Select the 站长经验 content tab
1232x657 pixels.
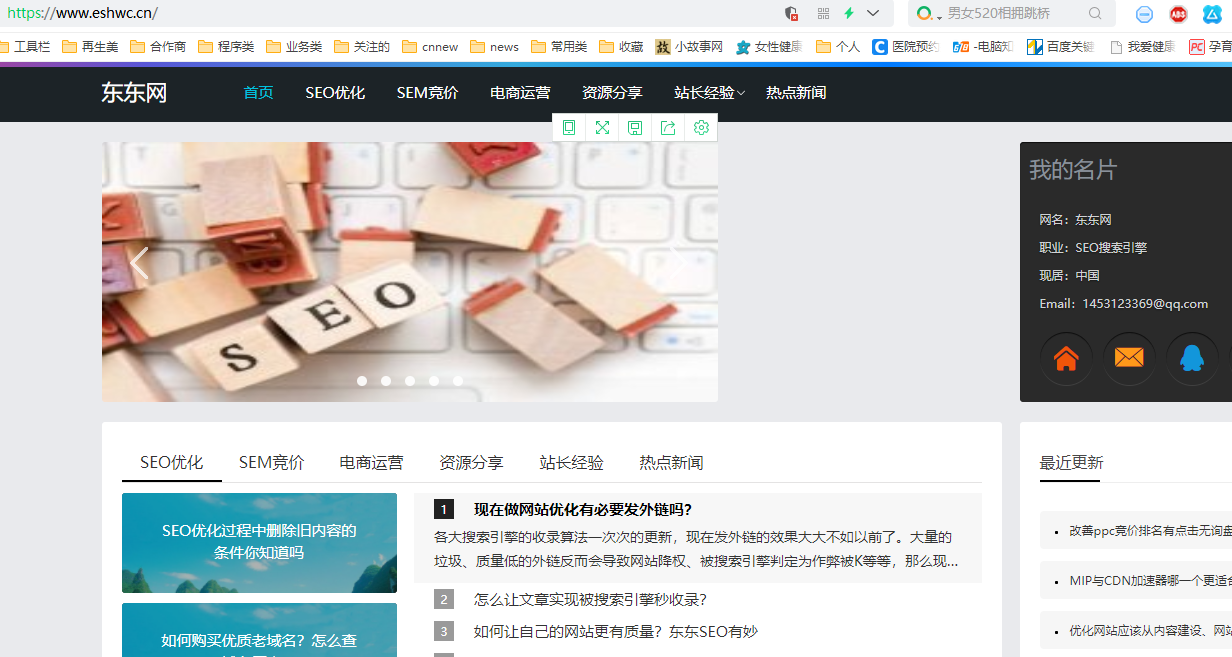point(571,462)
